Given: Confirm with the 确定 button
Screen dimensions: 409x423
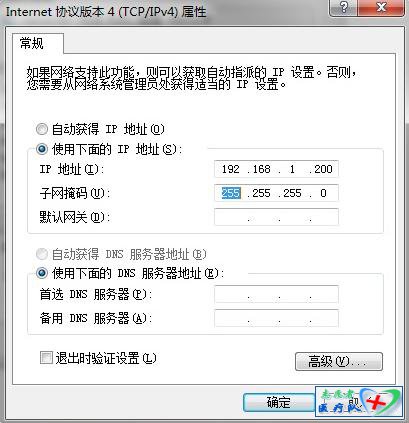Looking at the screenshot, I should pos(279,402).
